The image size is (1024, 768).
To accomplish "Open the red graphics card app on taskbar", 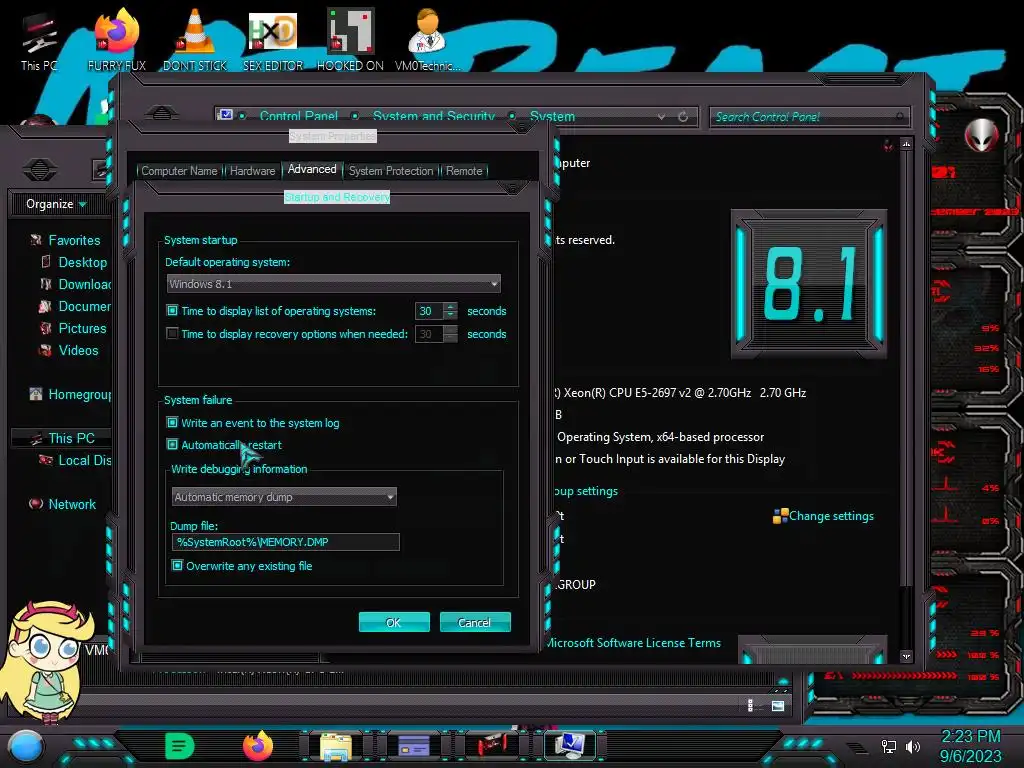I will [x=492, y=746].
